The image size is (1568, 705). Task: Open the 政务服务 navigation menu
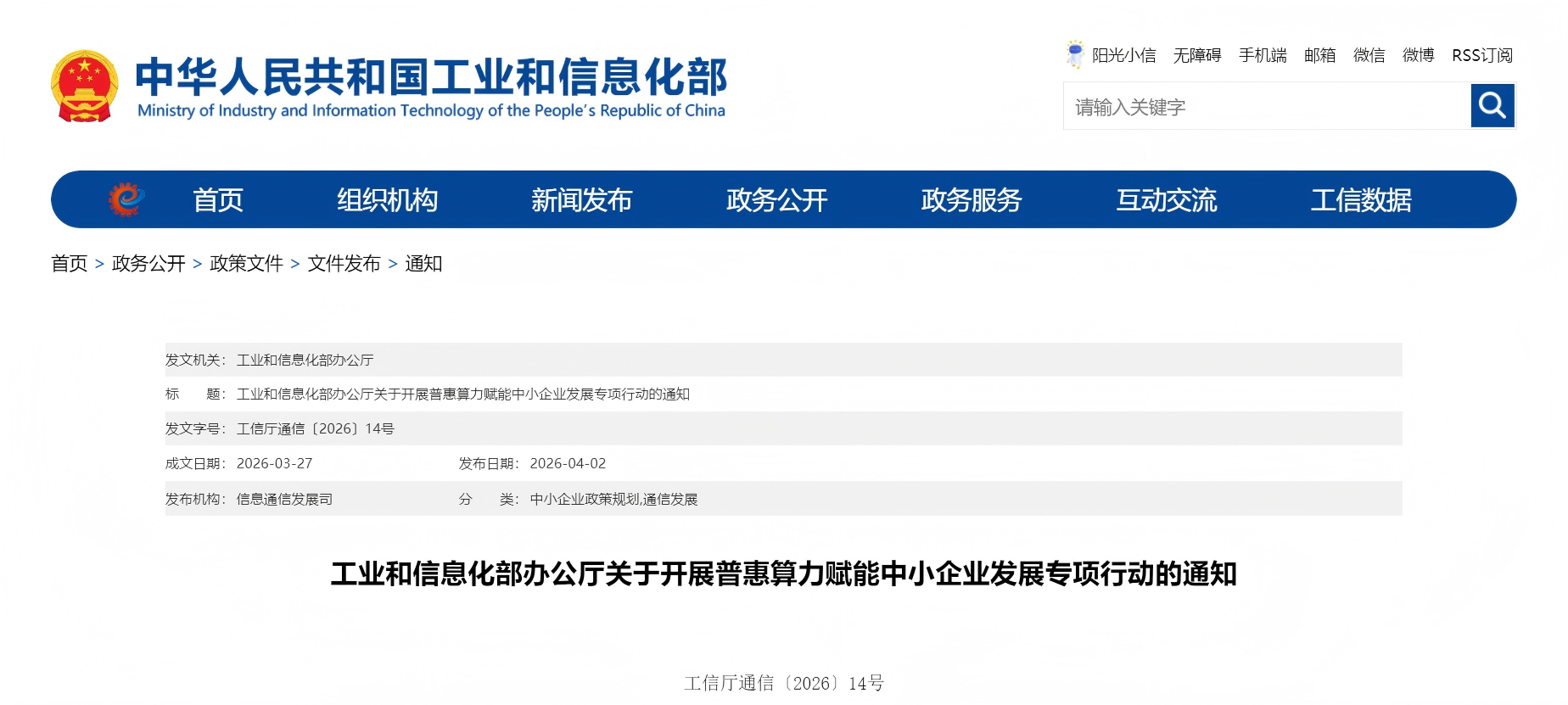(x=972, y=200)
